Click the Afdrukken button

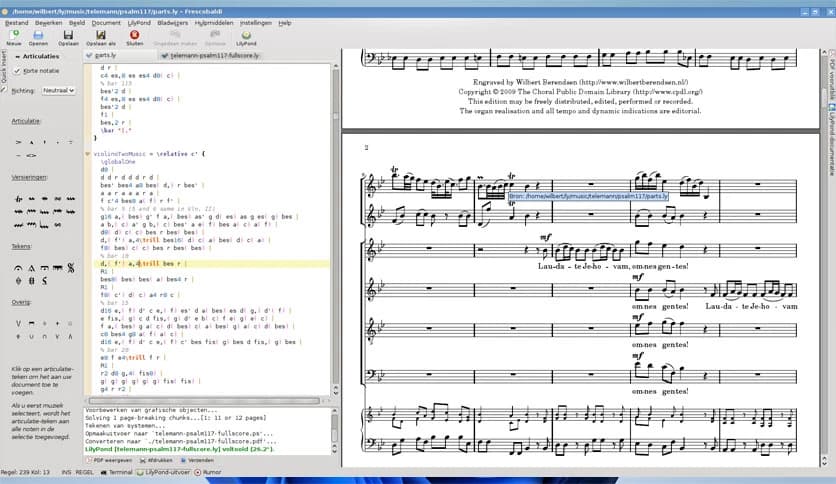pos(156,459)
